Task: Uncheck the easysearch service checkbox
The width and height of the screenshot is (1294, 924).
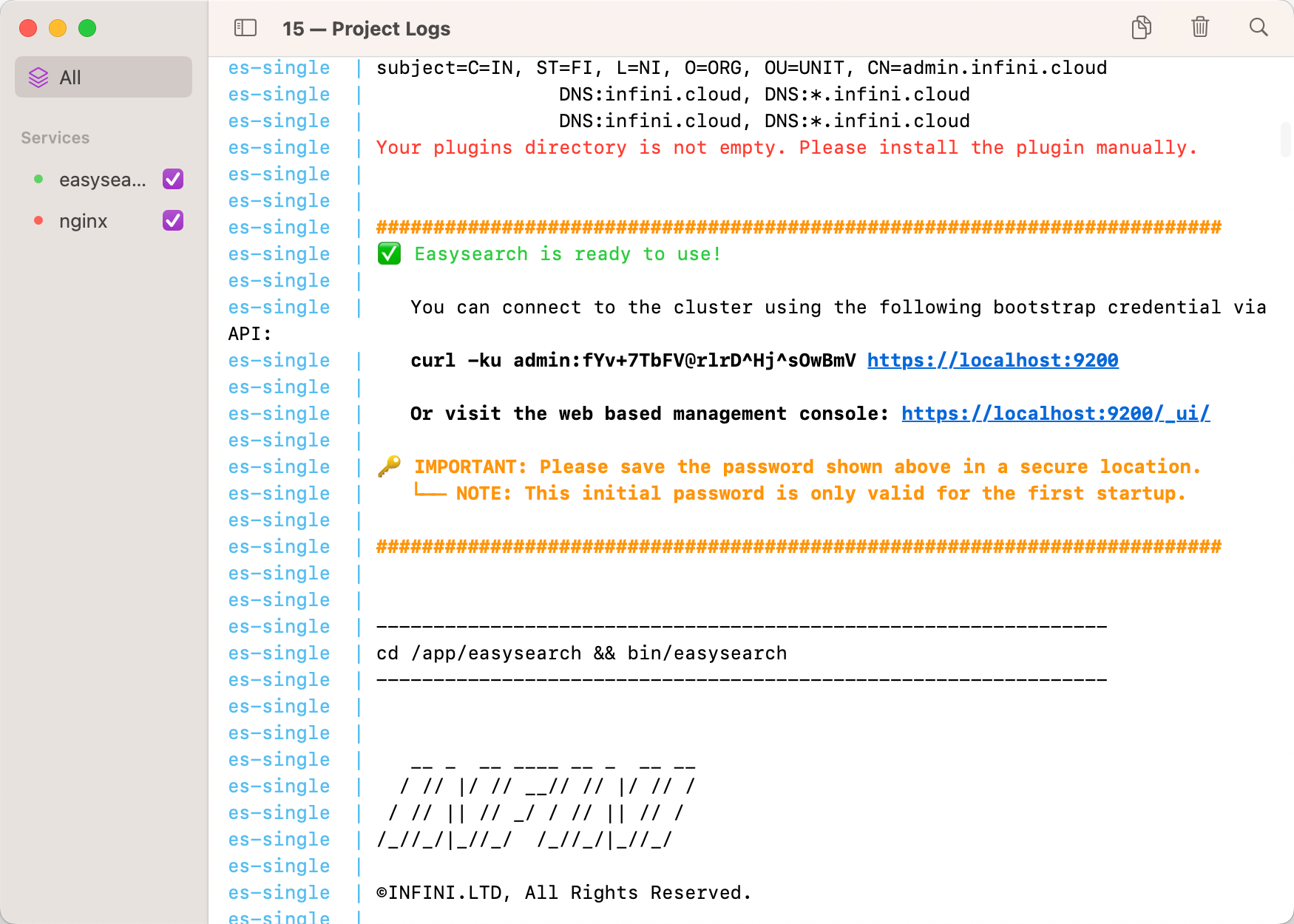Action: click(173, 179)
